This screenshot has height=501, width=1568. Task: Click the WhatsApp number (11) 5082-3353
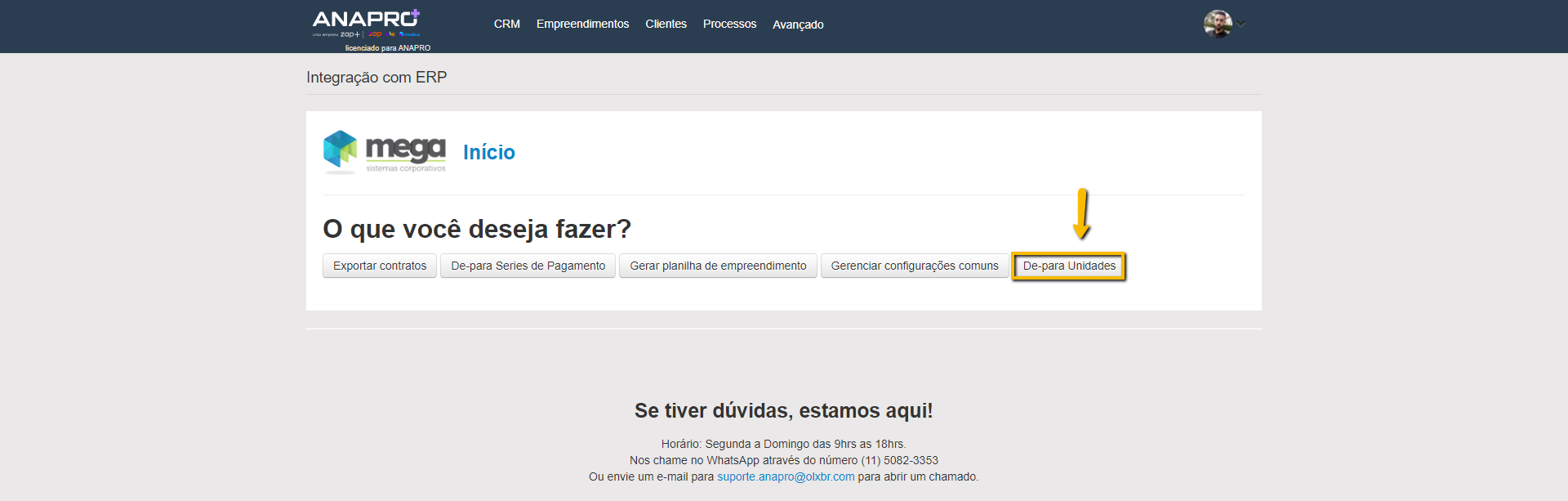(899, 461)
